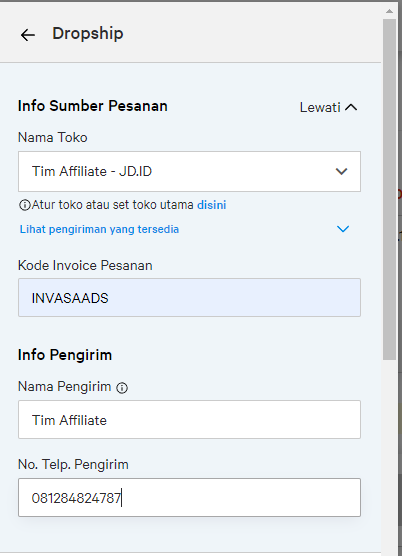Click the vertical scrollbar thumb
Screen dimensions: 402x556
(x=389, y=190)
